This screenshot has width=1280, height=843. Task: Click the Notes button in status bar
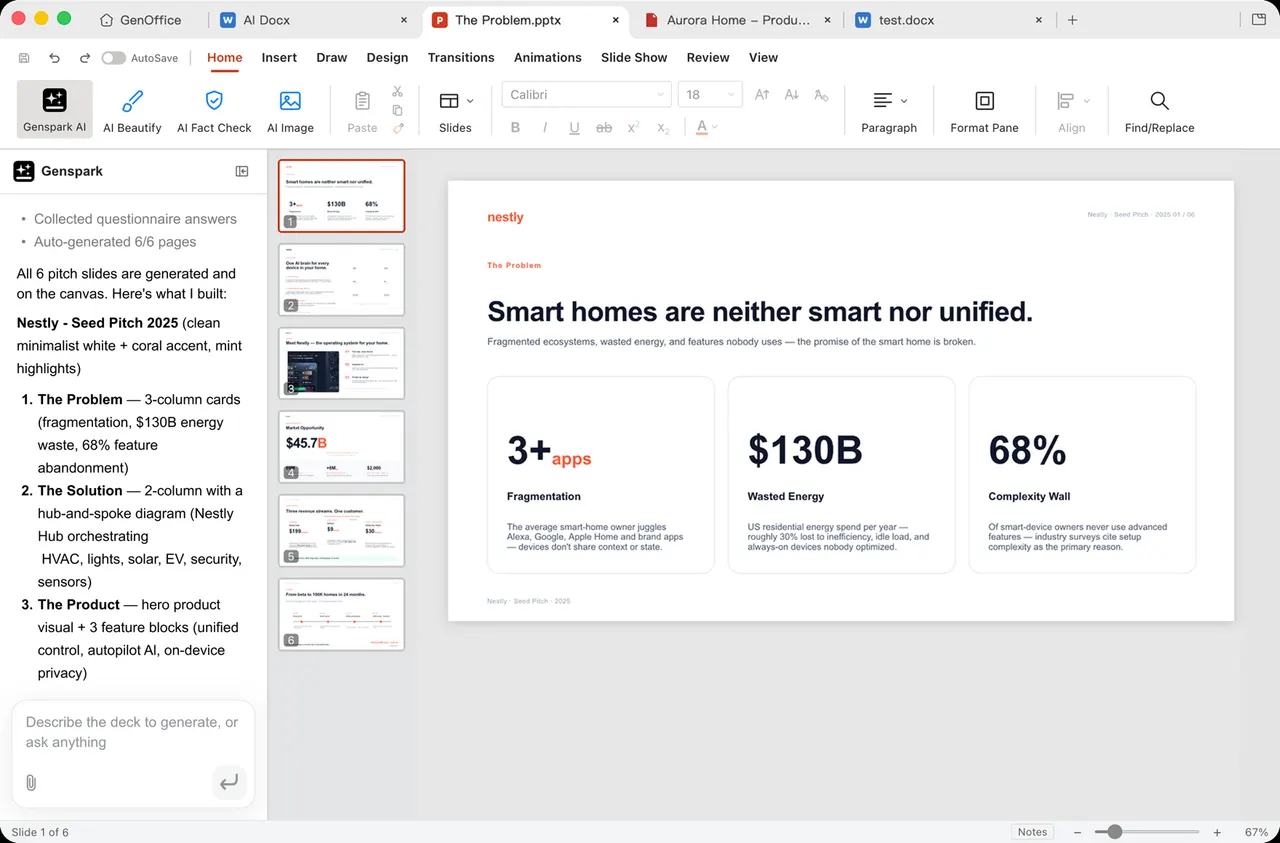1032,832
